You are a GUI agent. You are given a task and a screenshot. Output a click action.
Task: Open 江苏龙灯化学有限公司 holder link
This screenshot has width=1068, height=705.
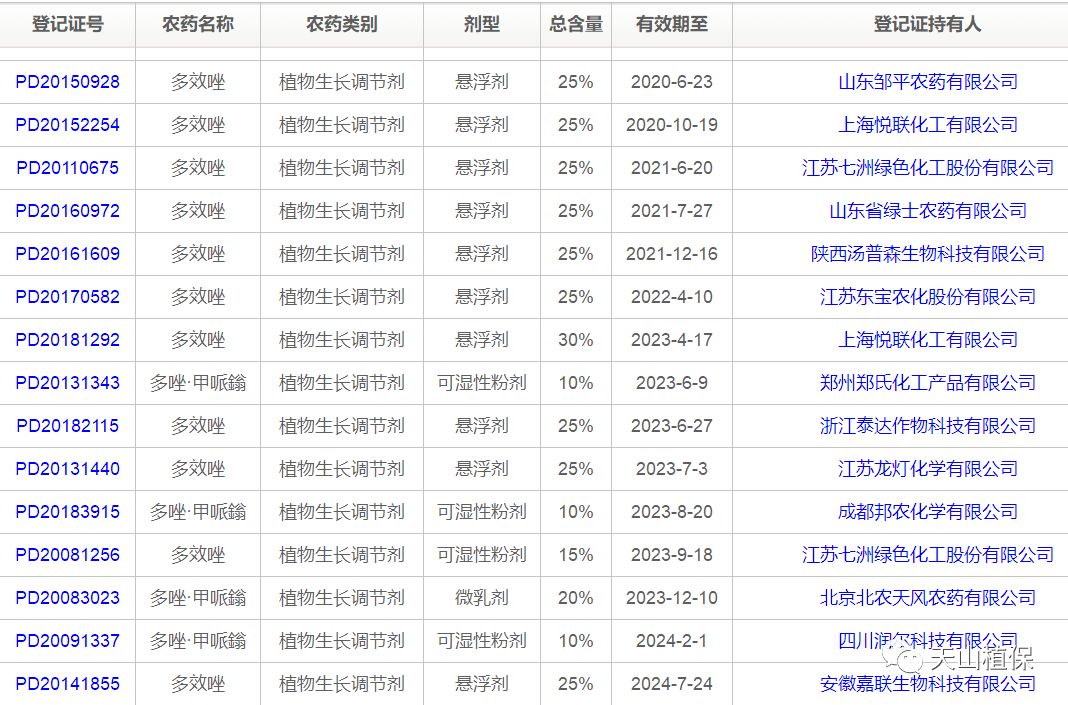pyautogui.click(x=927, y=469)
